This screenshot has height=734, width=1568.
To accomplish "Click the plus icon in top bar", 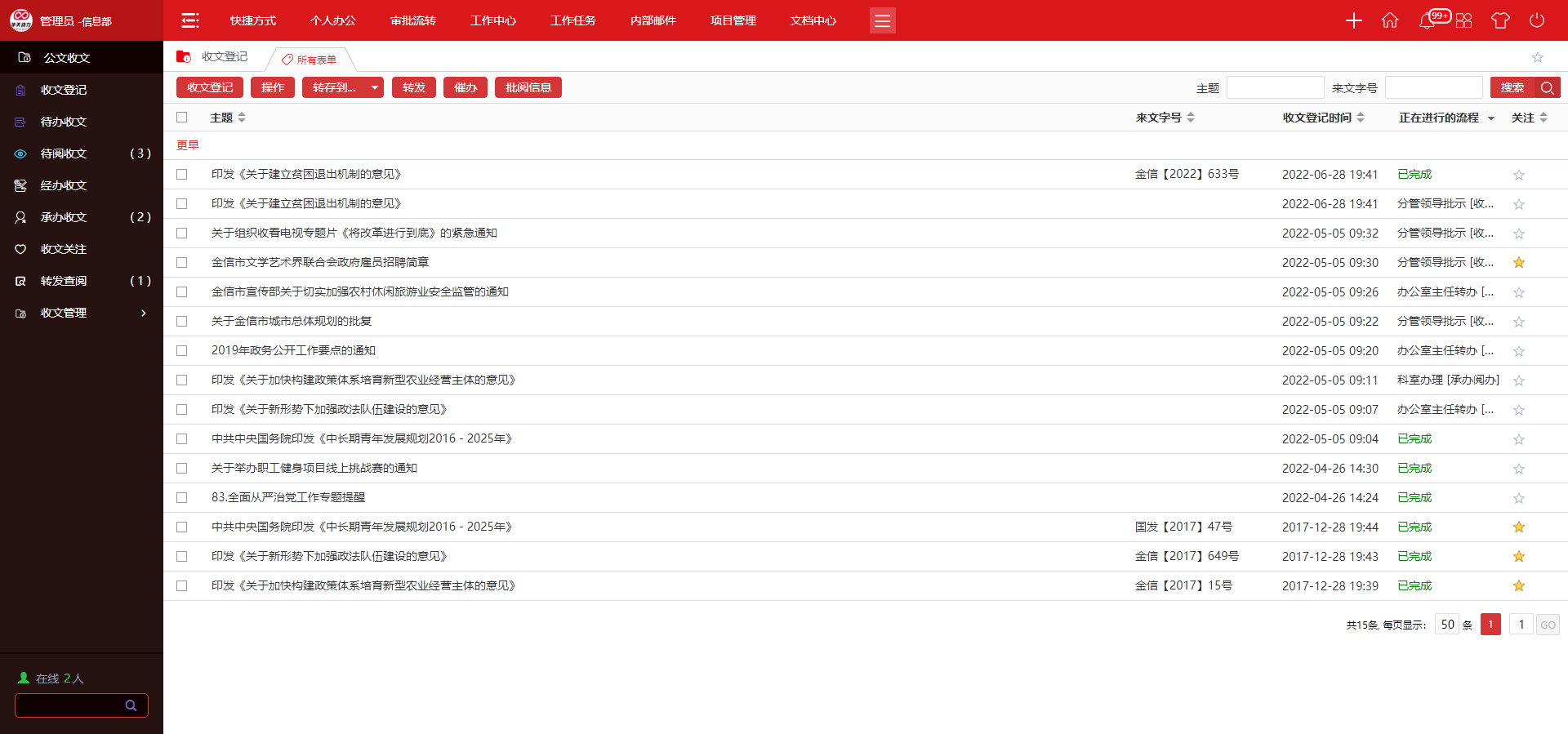I will coord(1353,20).
